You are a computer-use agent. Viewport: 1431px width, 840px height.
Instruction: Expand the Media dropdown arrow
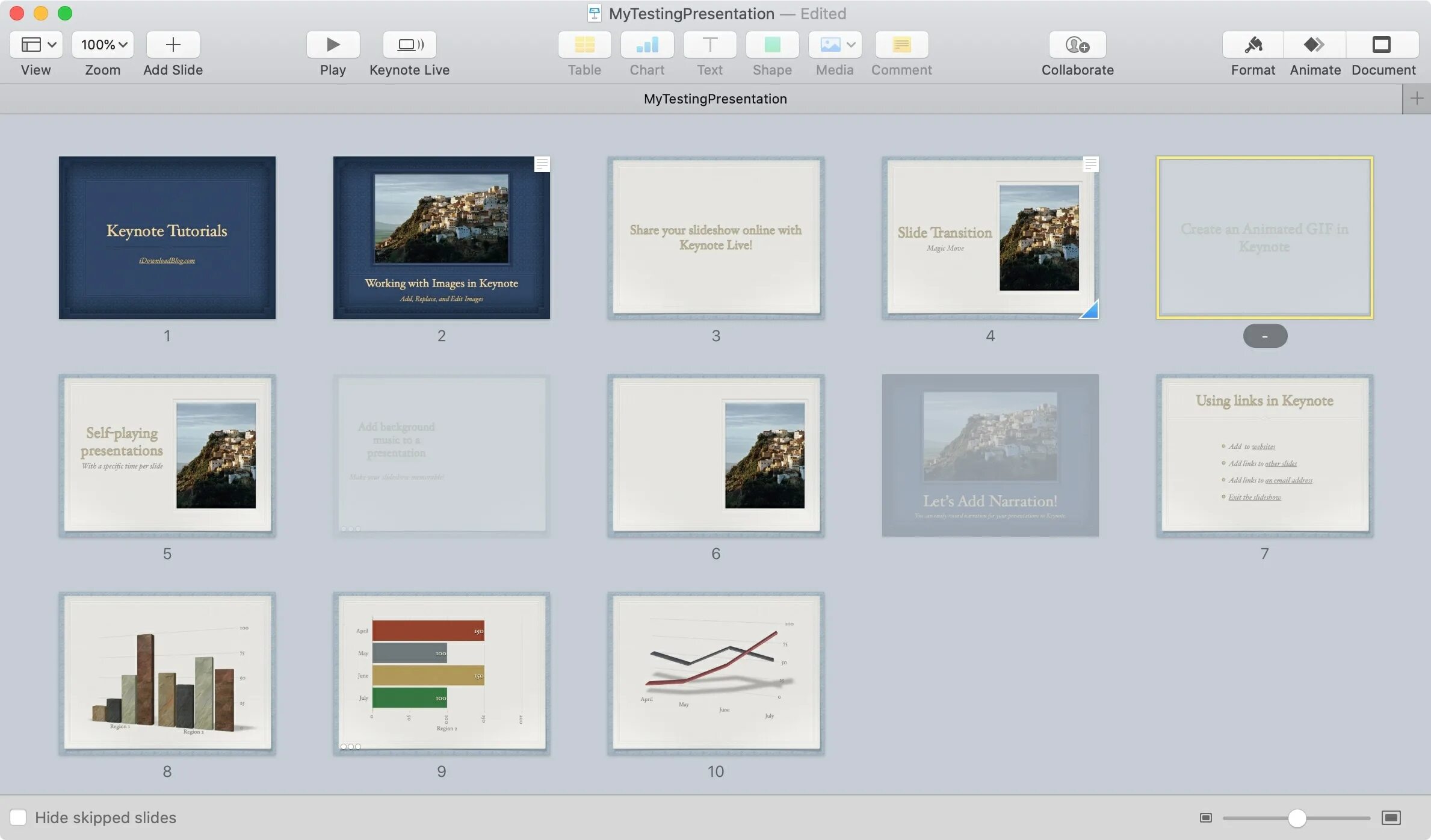coord(851,45)
